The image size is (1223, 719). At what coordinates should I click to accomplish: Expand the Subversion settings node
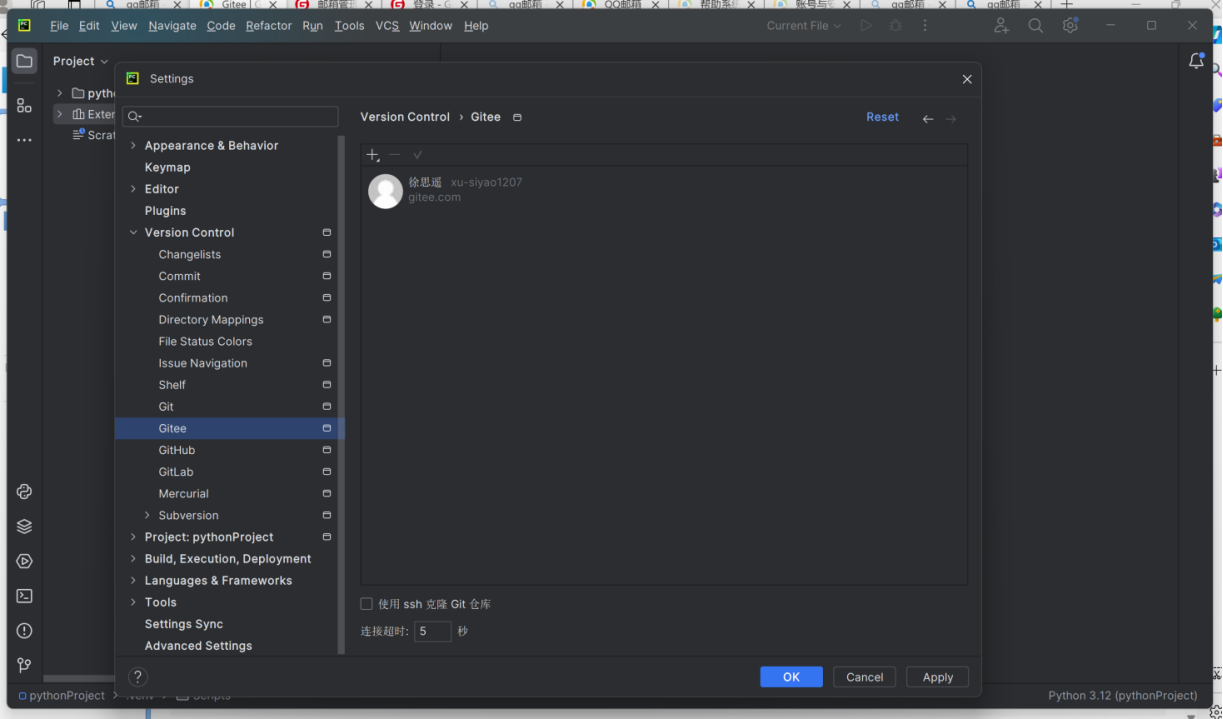point(147,516)
